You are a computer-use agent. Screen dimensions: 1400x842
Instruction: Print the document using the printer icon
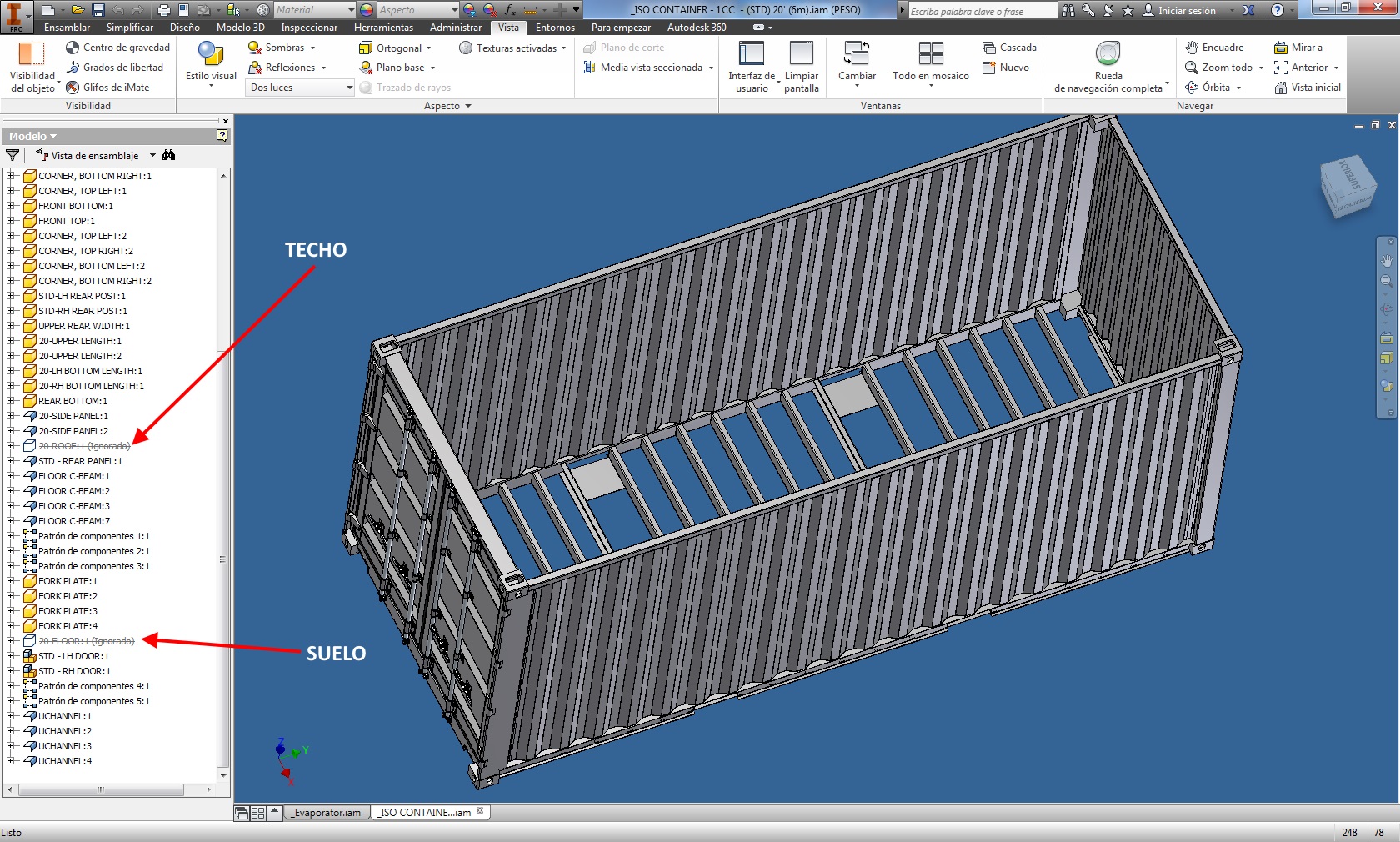pyautogui.click(x=163, y=10)
